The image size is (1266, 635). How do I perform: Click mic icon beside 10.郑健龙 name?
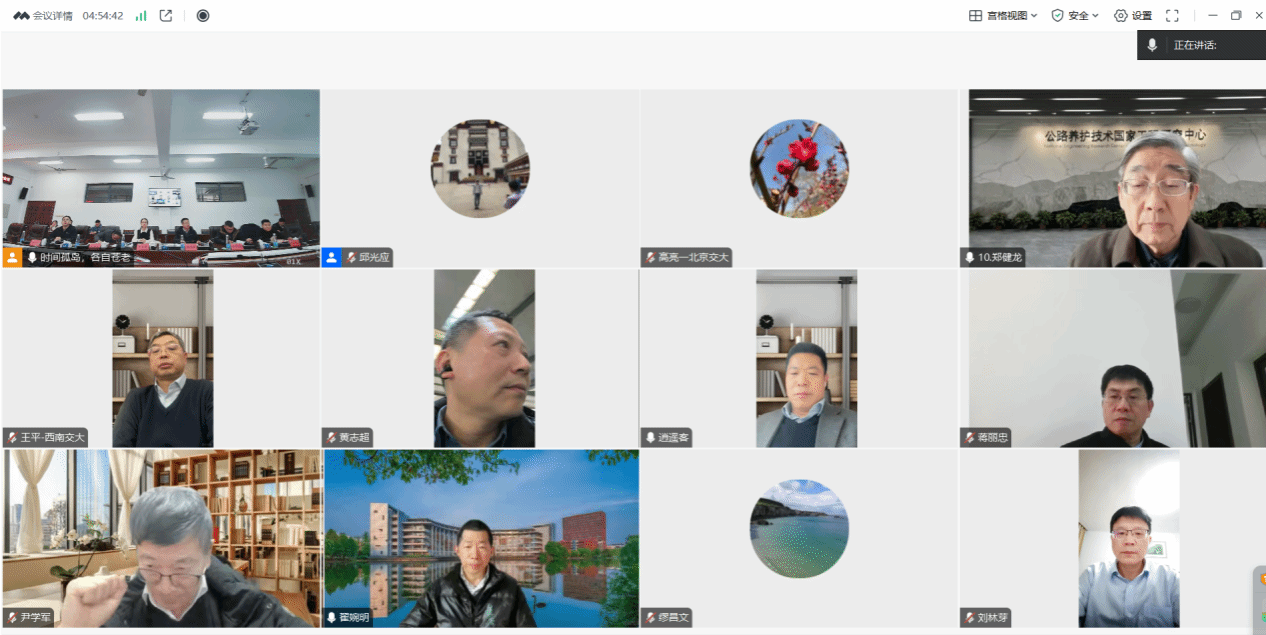tap(970, 257)
